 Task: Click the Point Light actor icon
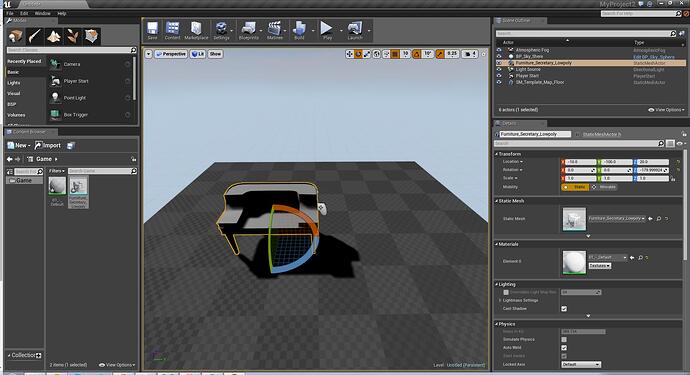coord(55,97)
